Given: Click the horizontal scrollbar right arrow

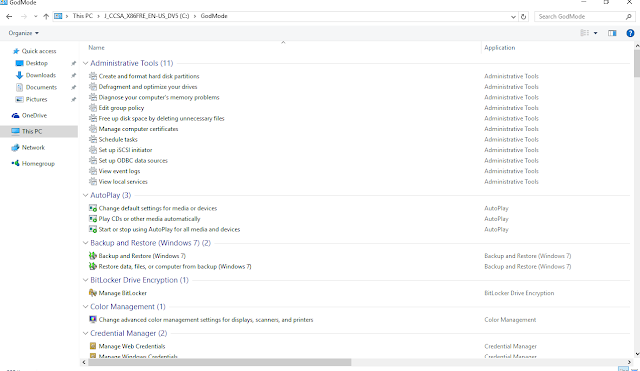Looking at the screenshot, I should tap(629, 362).
